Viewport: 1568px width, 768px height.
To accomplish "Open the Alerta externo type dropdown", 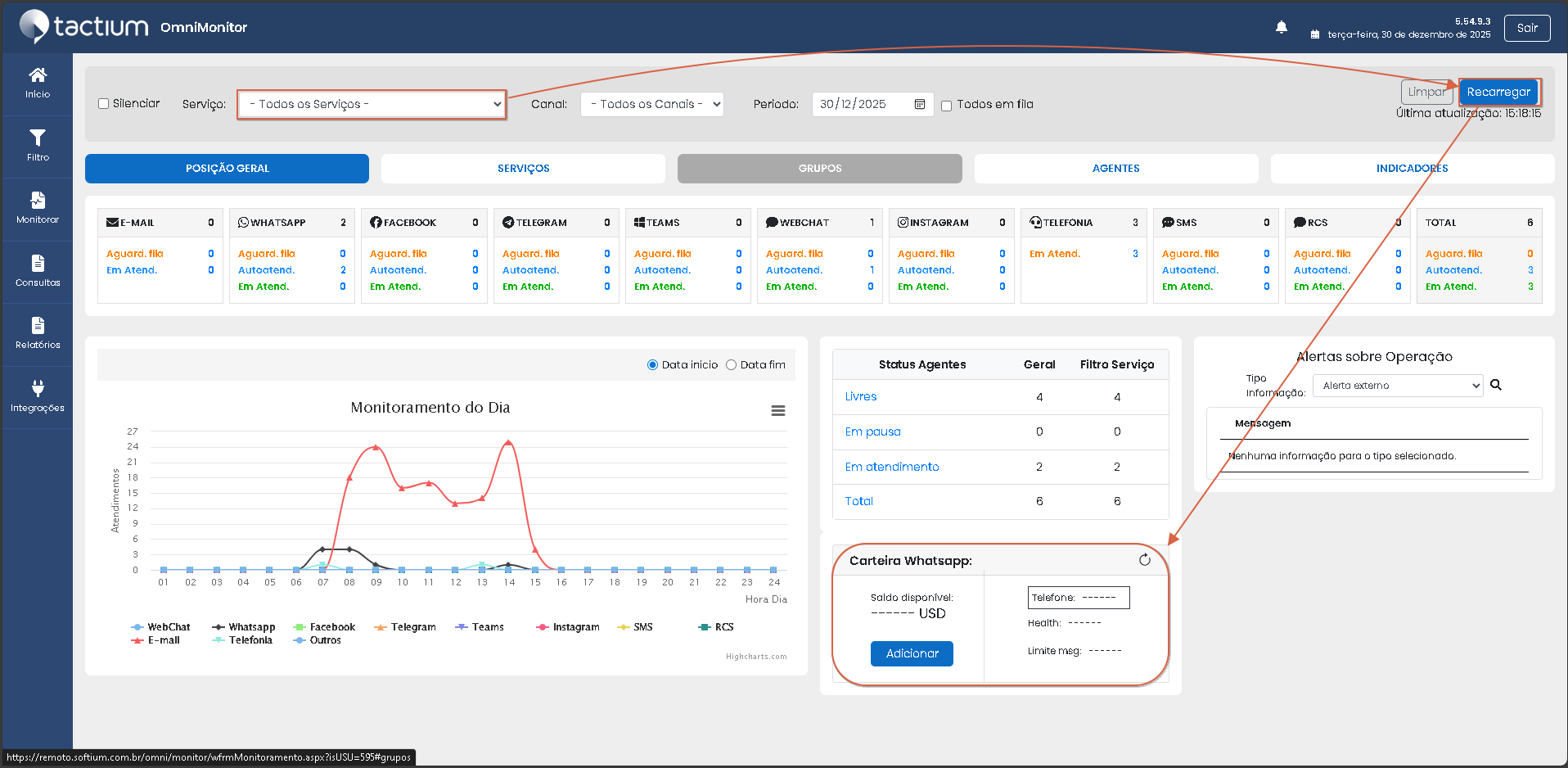I will [1397, 386].
